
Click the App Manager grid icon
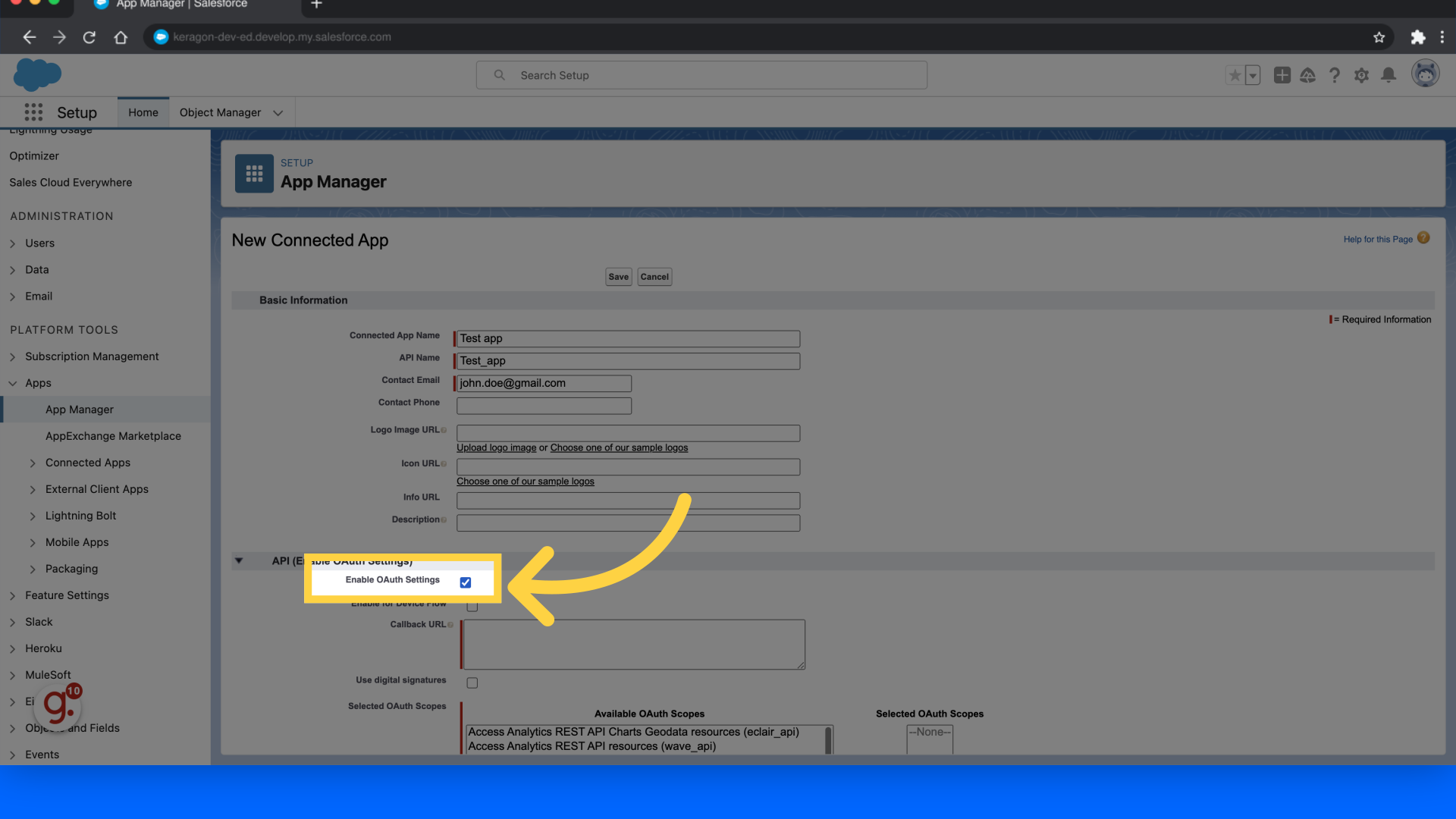click(x=254, y=174)
